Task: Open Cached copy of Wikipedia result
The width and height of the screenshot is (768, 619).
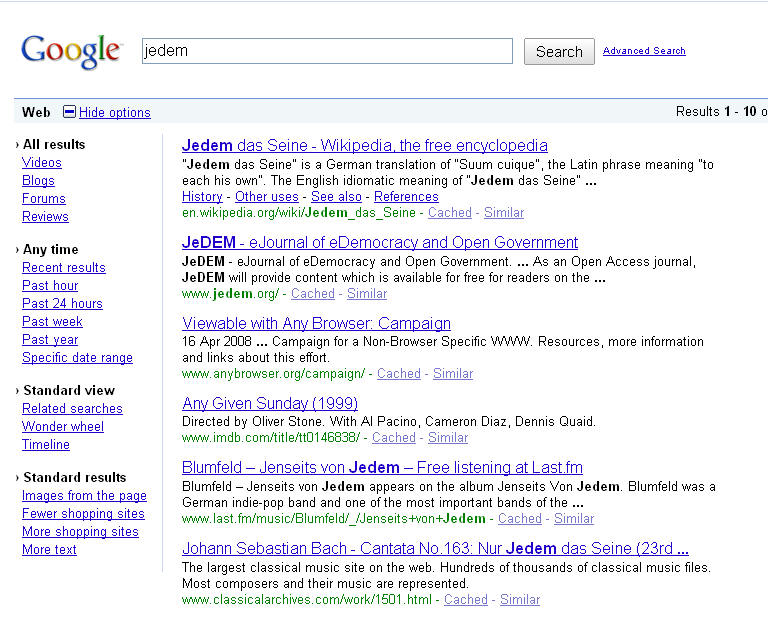Action: click(x=450, y=213)
